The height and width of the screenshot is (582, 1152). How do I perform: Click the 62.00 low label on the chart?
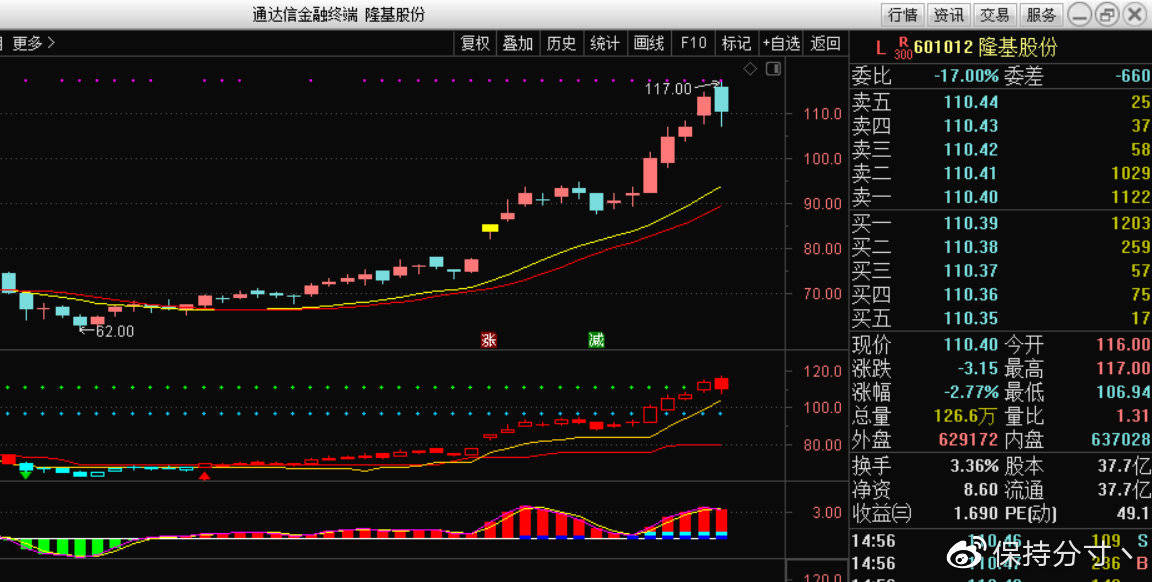pyautogui.click(x=115, y=331)
